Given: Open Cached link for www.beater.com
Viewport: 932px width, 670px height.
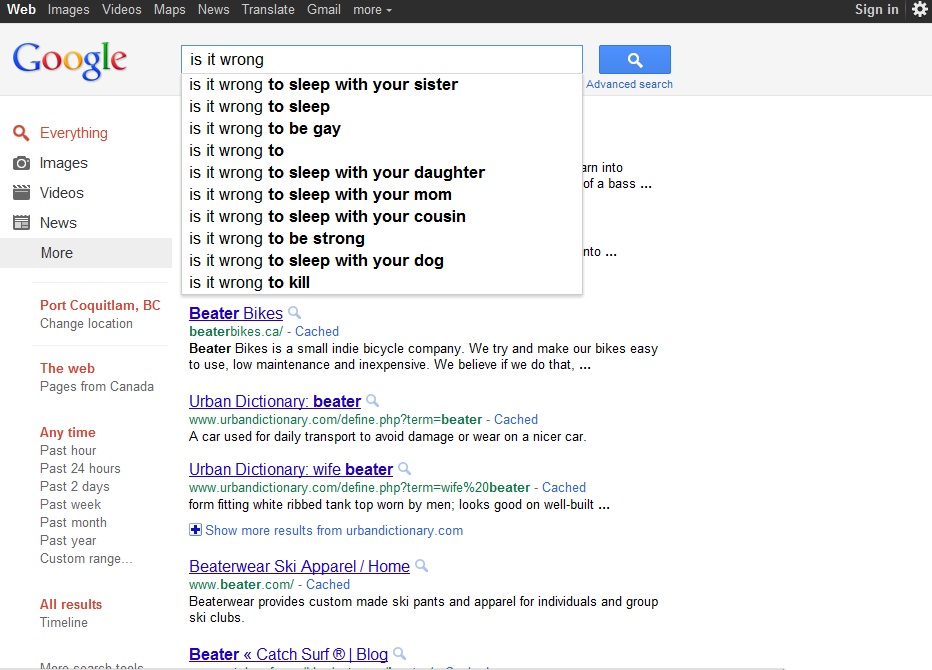Looking at the screenshot, I should click(328, 584).
